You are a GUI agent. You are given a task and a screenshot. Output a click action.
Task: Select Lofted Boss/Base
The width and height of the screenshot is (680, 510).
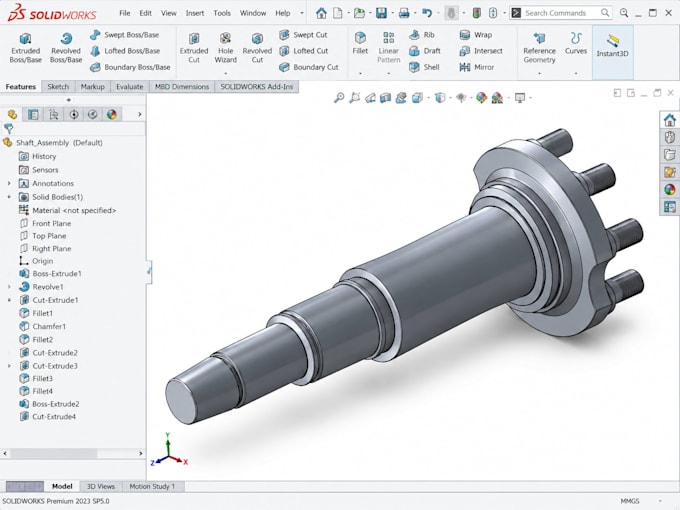[125, 51]
